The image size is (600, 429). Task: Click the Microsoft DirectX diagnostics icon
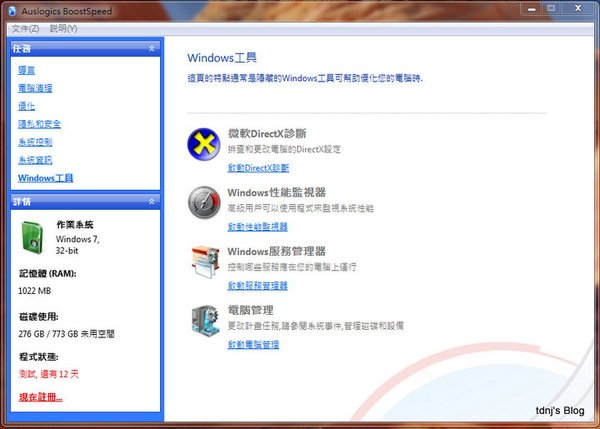click(x=204, y=144)
